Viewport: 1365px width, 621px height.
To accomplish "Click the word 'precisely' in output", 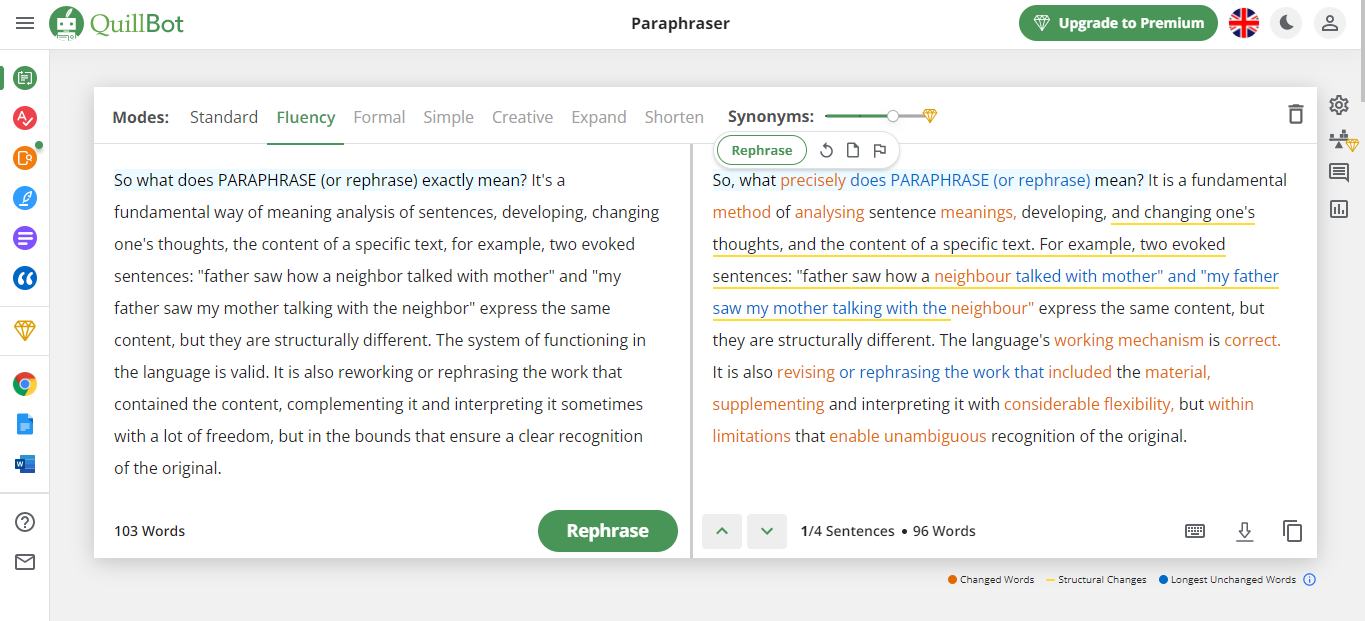I will pos(813,180).
